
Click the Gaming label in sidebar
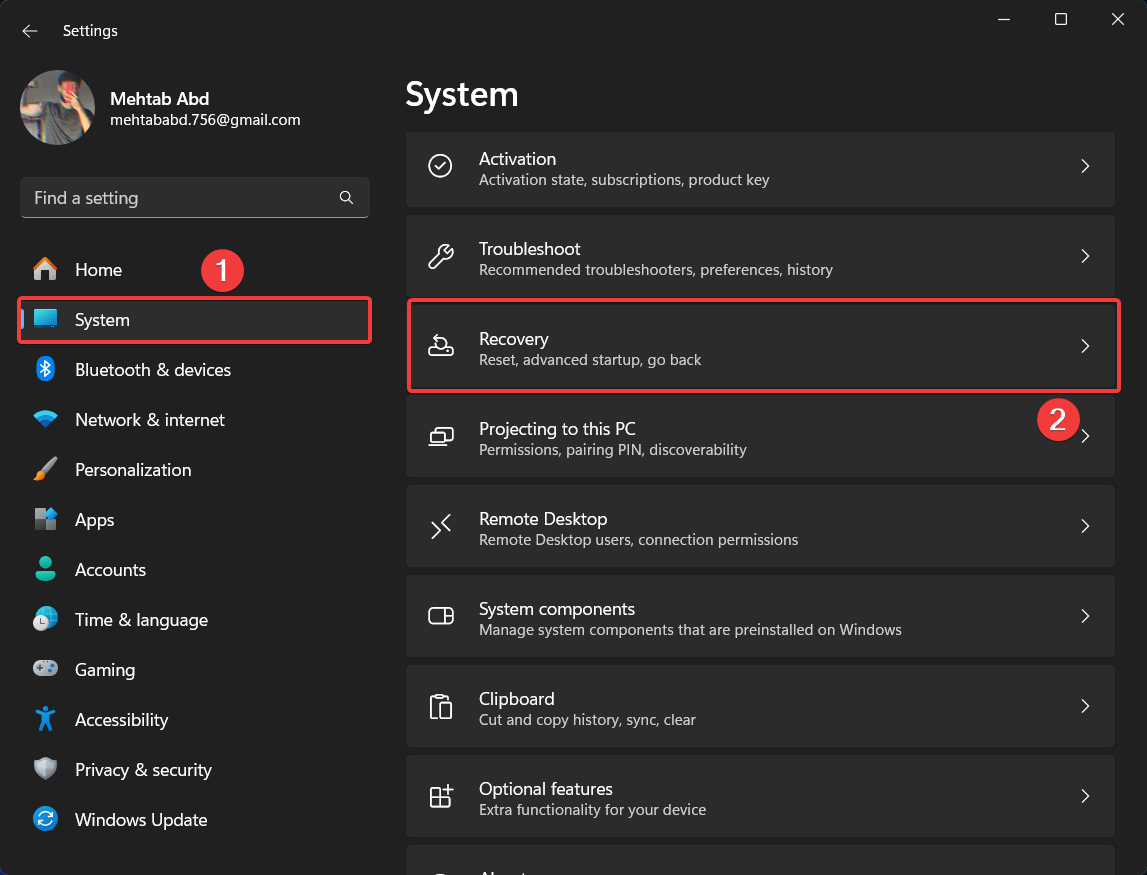[x=105, y=670]
